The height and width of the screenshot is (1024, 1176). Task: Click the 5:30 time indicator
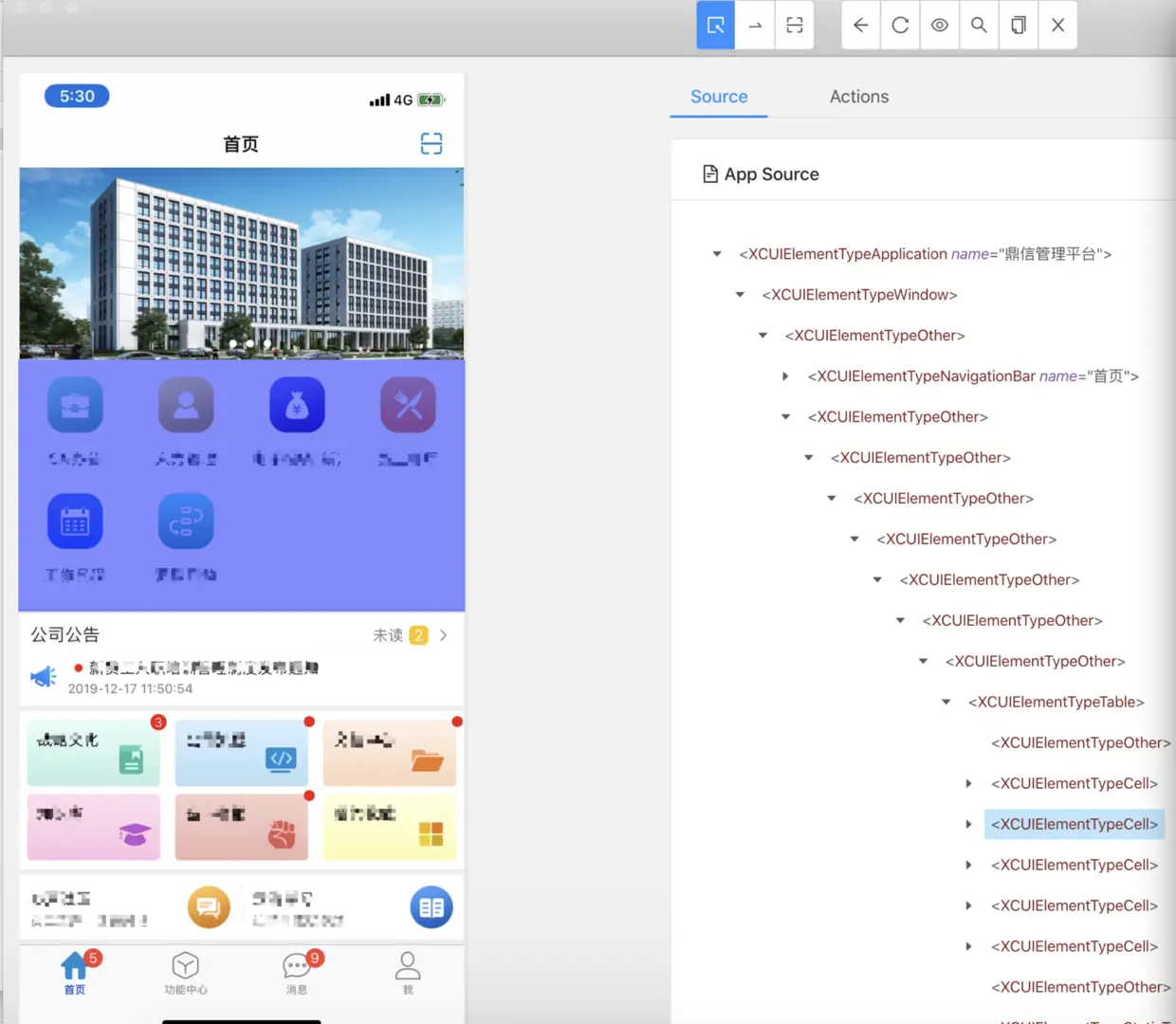point(77,96)
